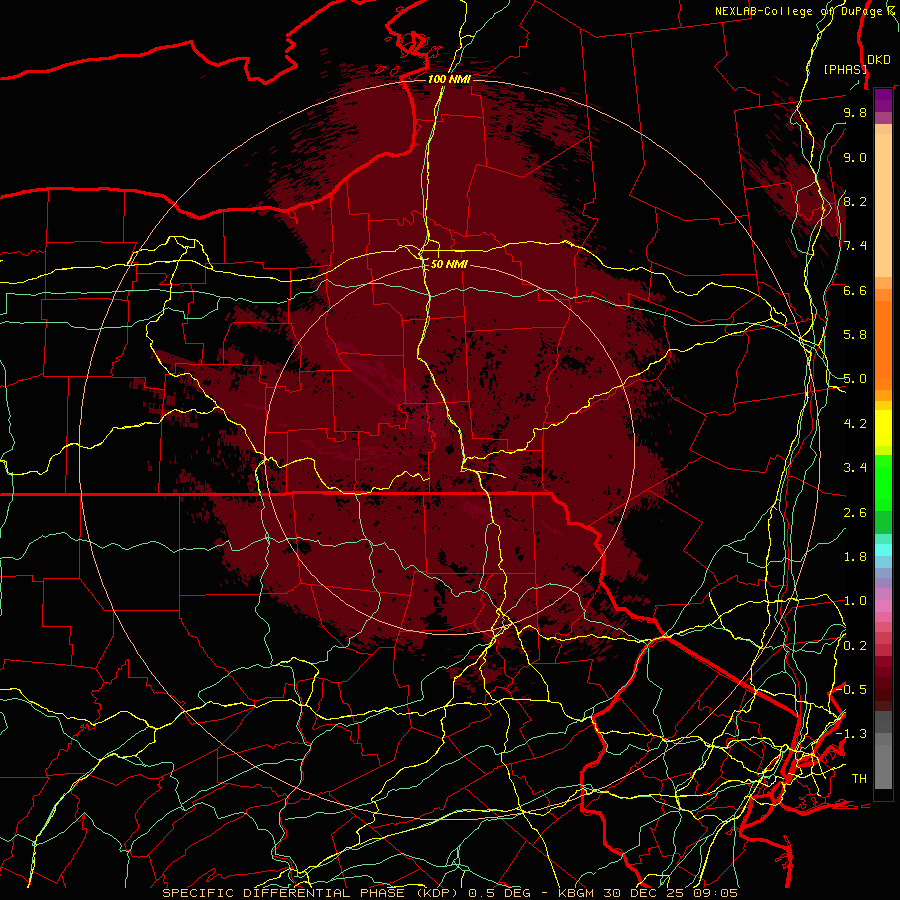Click the 9.8 value on the color scale

[855, 112]
